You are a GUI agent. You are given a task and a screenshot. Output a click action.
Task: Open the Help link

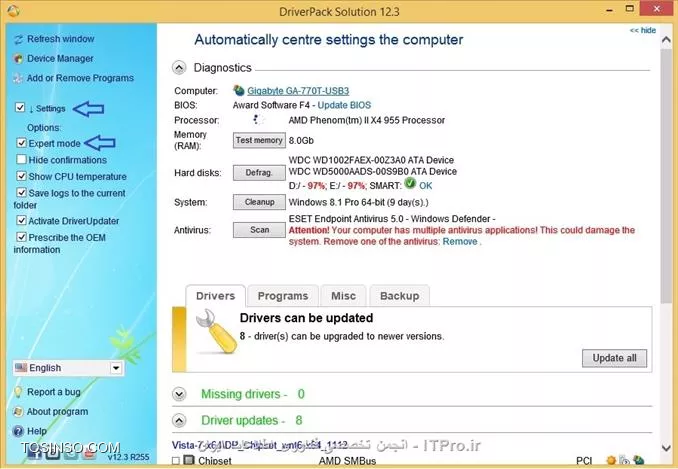point(37,431)
